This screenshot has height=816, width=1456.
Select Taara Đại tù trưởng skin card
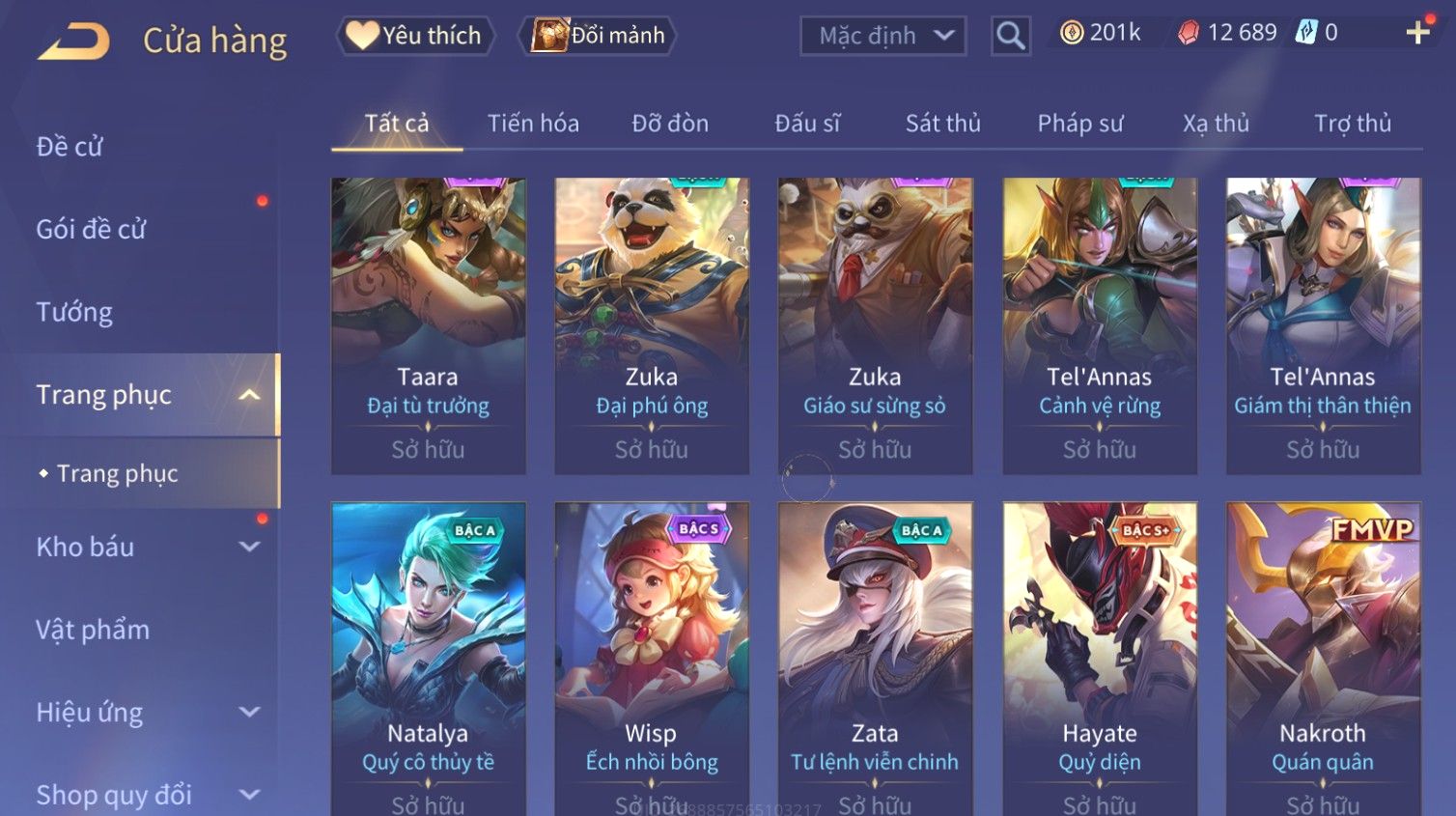(x=428, y=325)
